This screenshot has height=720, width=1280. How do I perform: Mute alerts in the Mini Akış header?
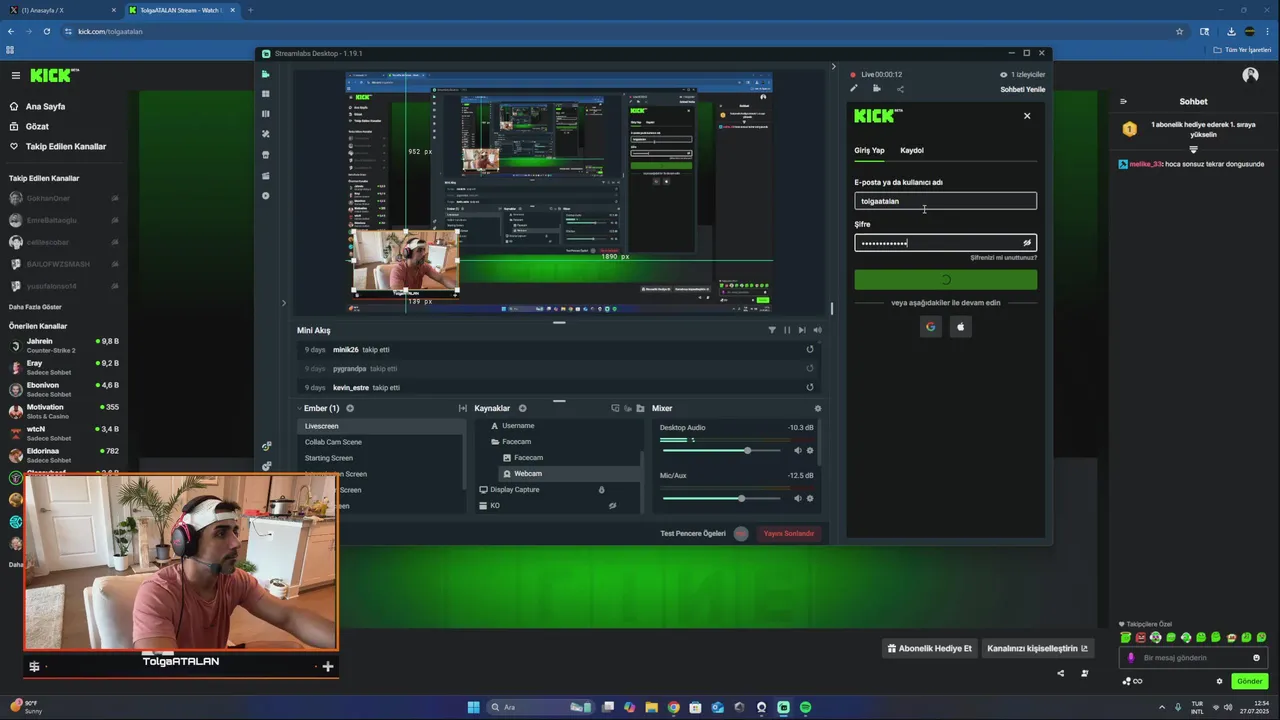[817, 330]
